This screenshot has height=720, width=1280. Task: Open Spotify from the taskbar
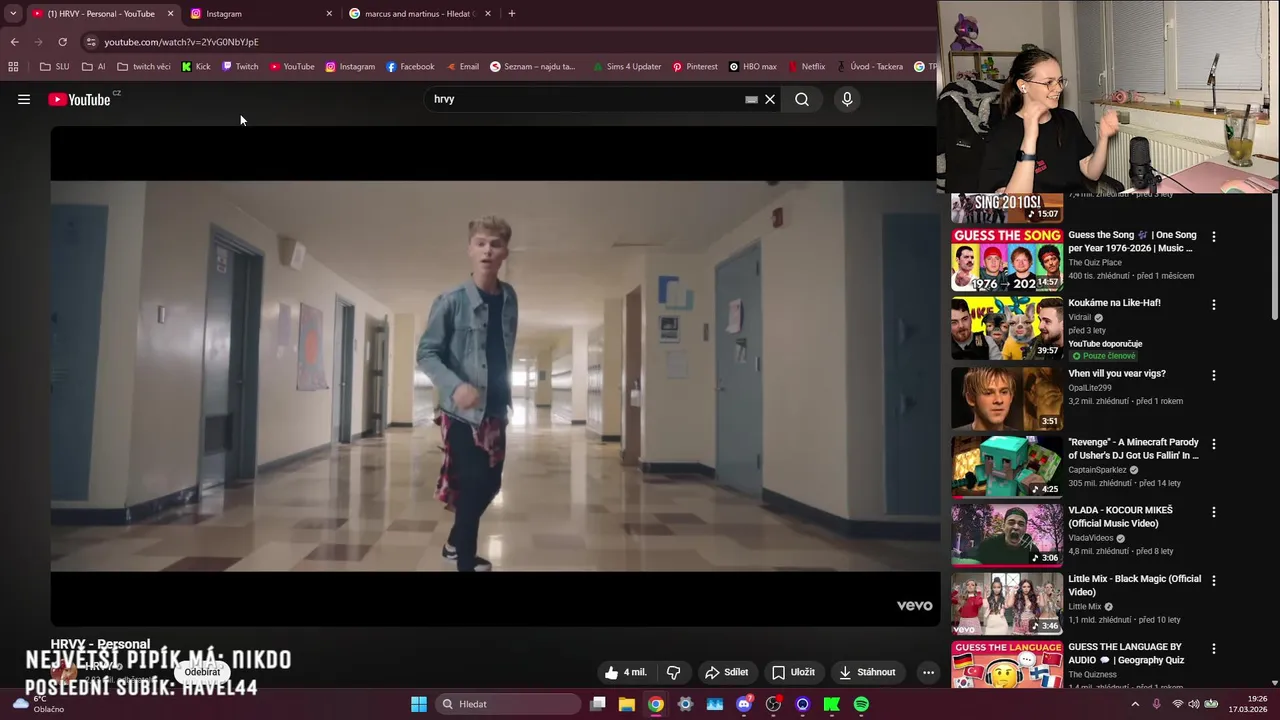pos(861,704)
